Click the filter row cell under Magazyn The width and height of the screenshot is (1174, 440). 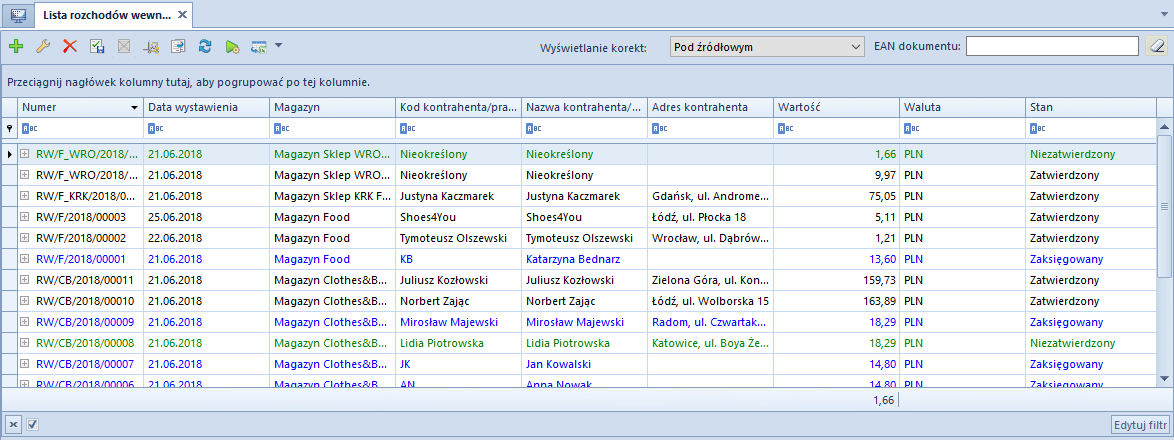[332, 127]
